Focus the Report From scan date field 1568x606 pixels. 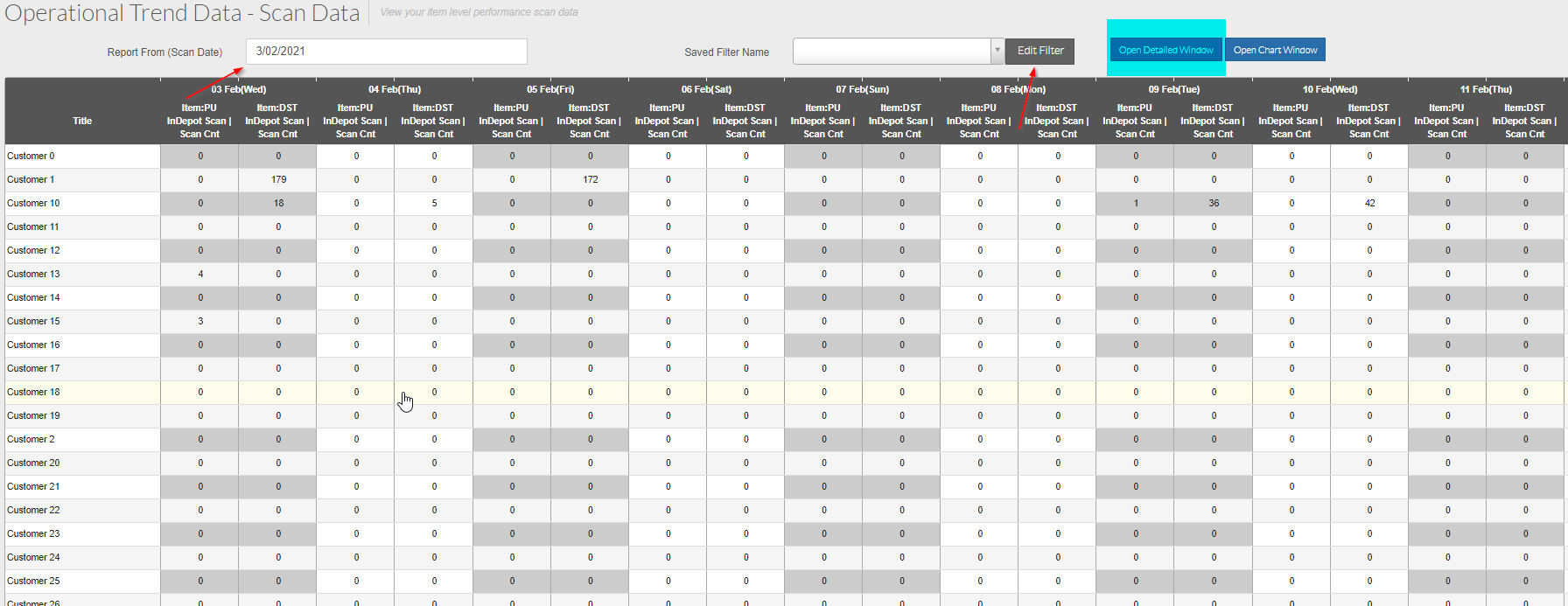387,52
